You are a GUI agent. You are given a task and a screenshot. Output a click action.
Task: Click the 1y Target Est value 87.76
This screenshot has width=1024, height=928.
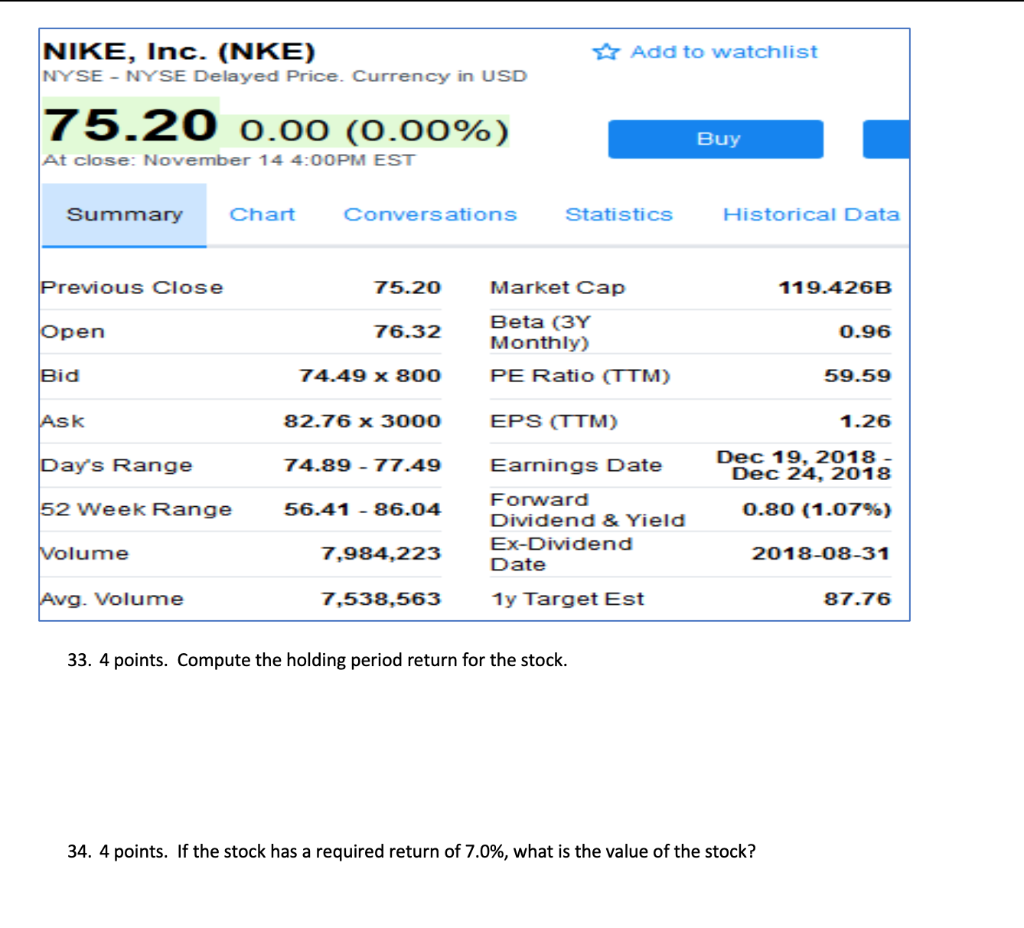[857, 599]
